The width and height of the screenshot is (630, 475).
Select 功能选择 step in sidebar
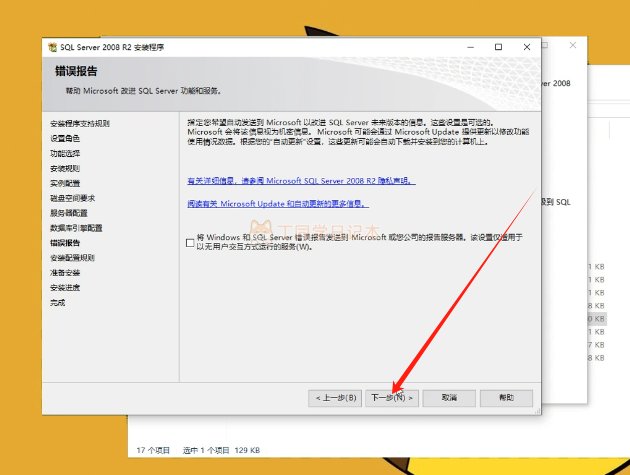[x=65, y=153]
